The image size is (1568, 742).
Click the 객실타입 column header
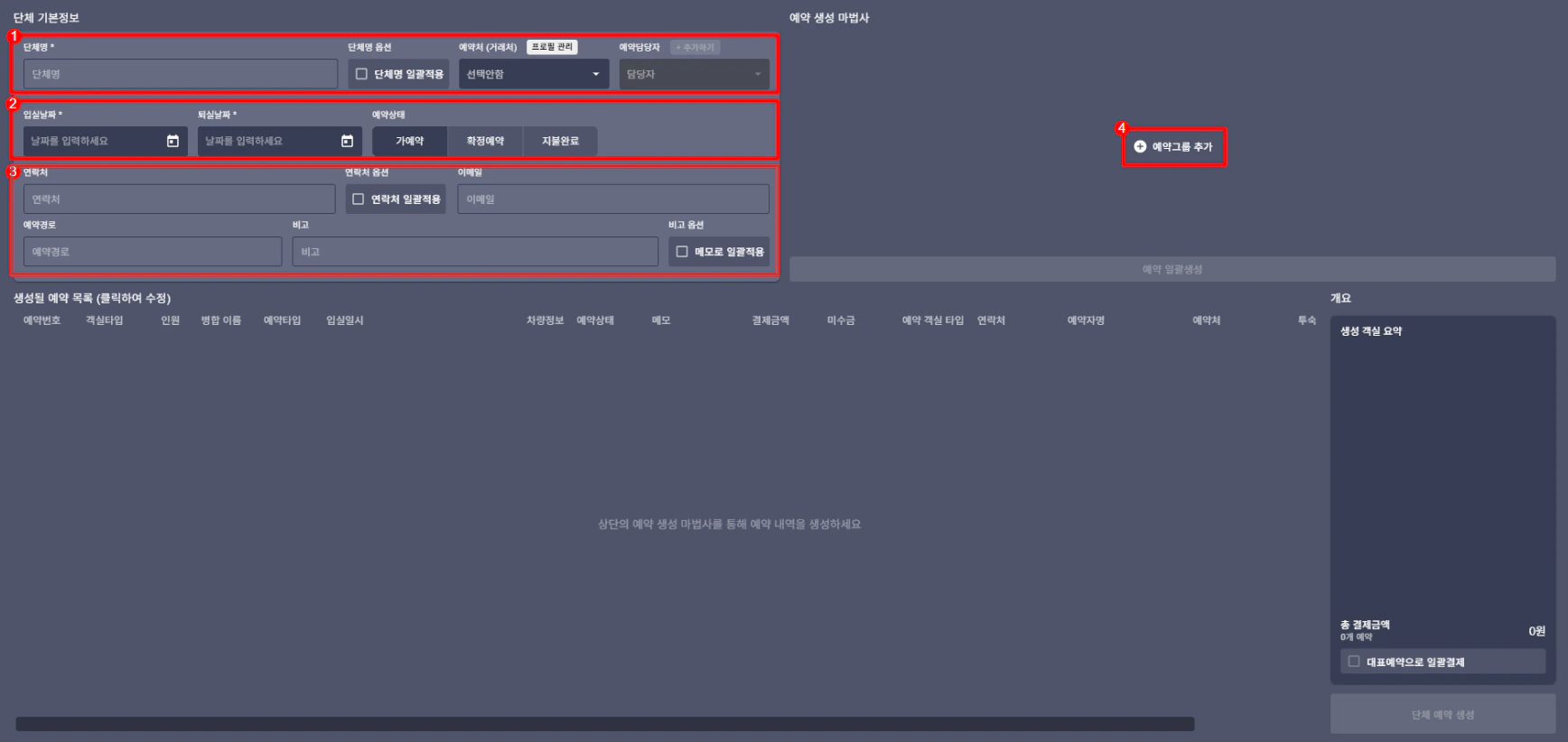coord(104,320)
